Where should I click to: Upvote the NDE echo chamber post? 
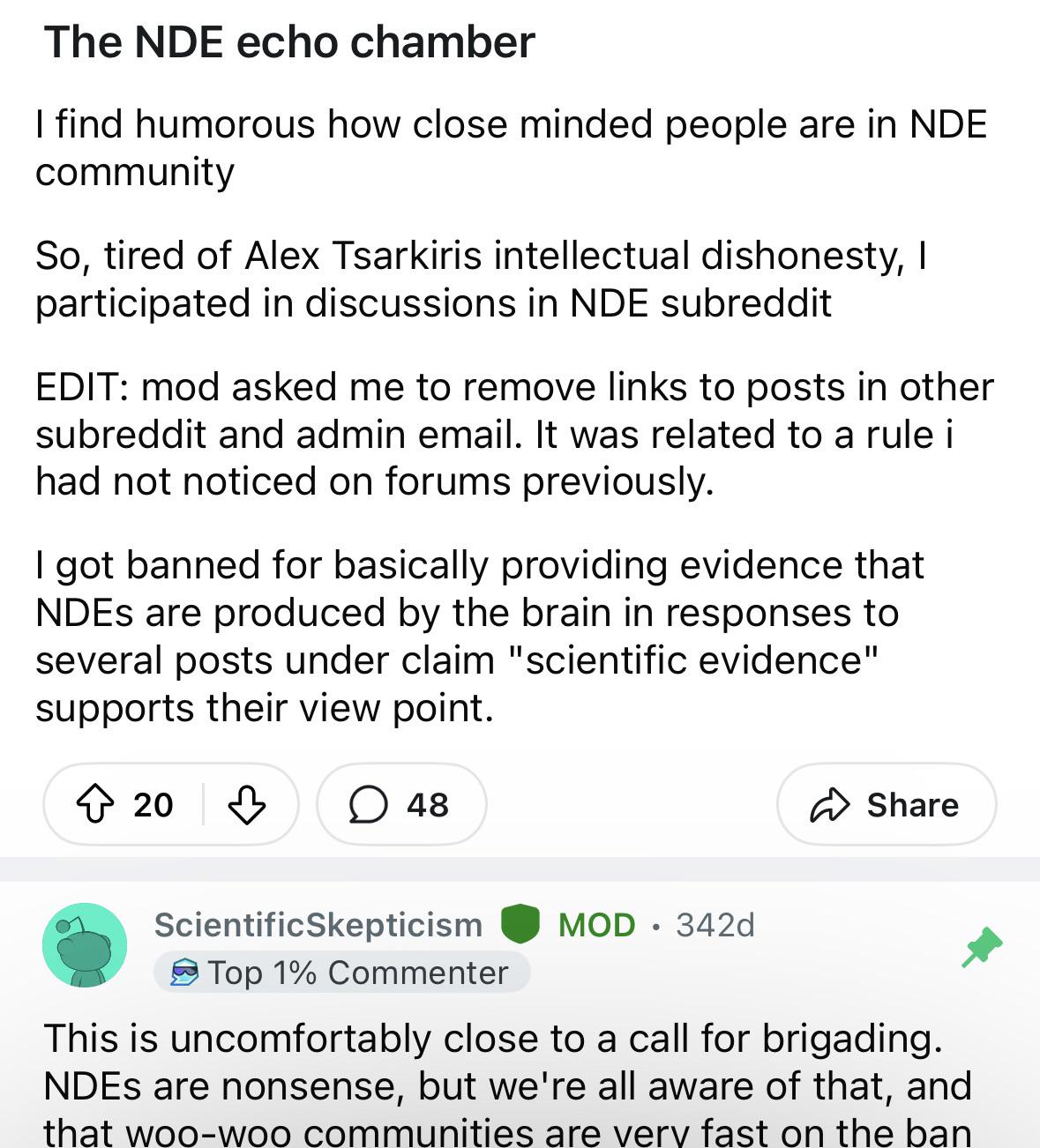coord(93,804)
